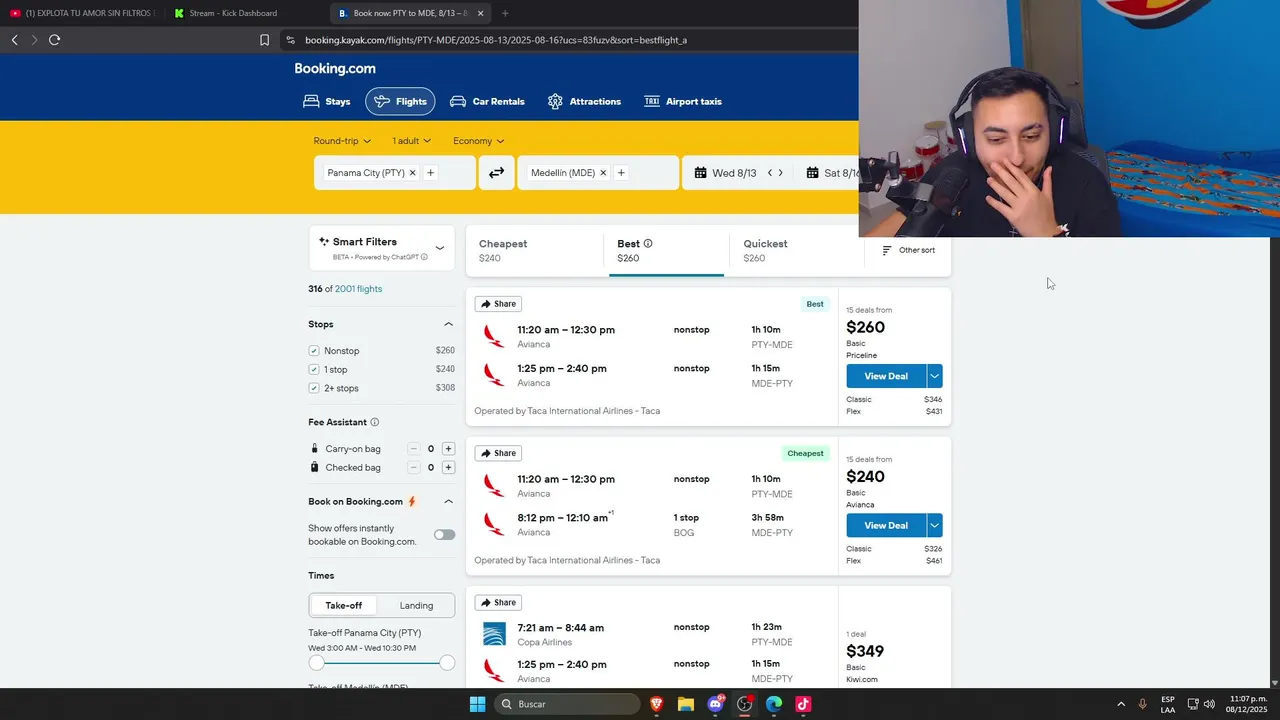Select Flex $431 fare option
The height and width of the screenshot is (720, 1280).
(894, 411)
